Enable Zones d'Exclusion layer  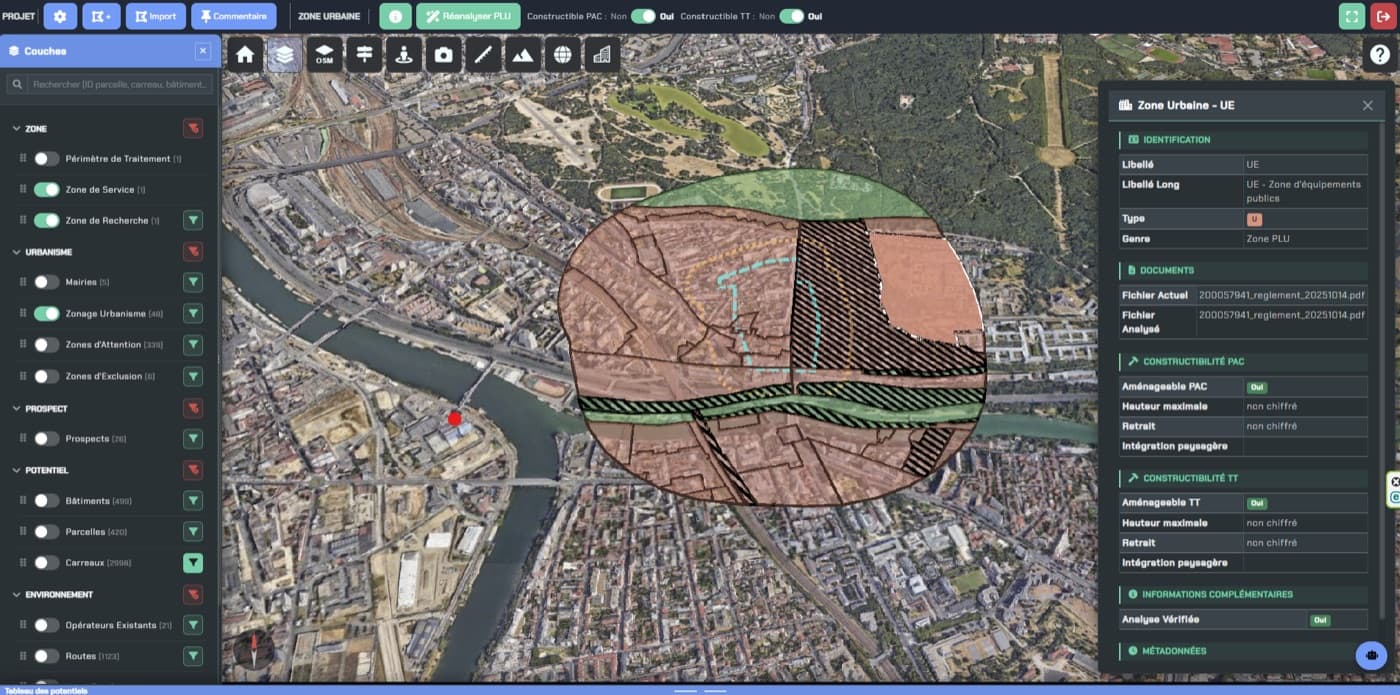46,376
